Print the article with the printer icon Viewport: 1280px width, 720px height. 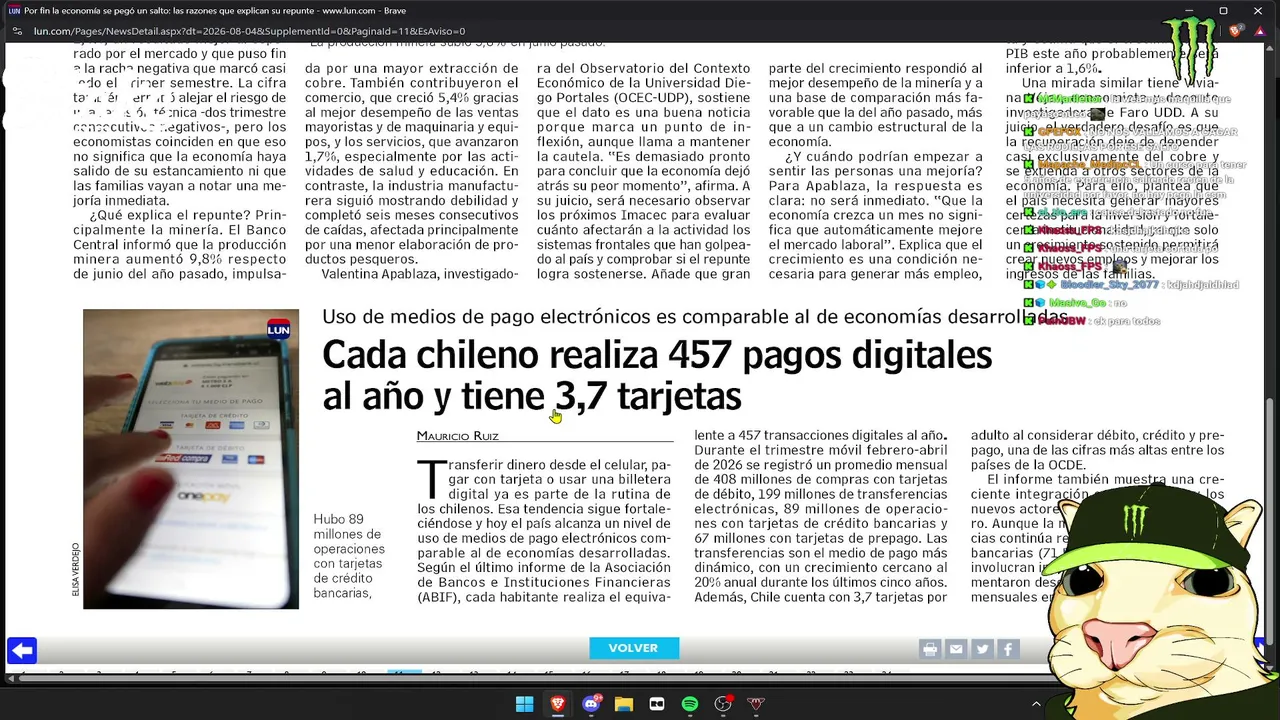click(x=930, y=649)
